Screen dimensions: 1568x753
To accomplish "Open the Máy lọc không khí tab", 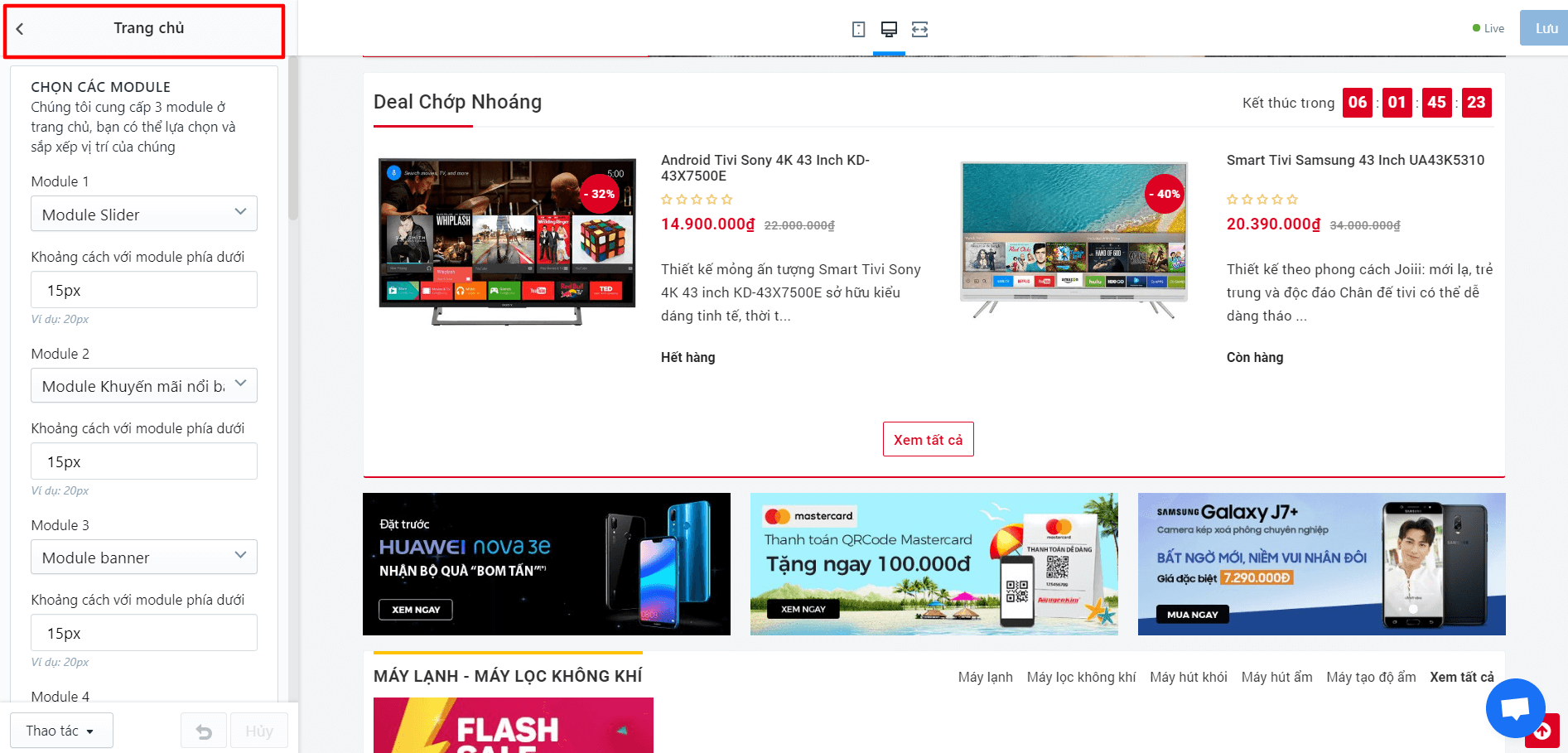I will coord(1082,678).
